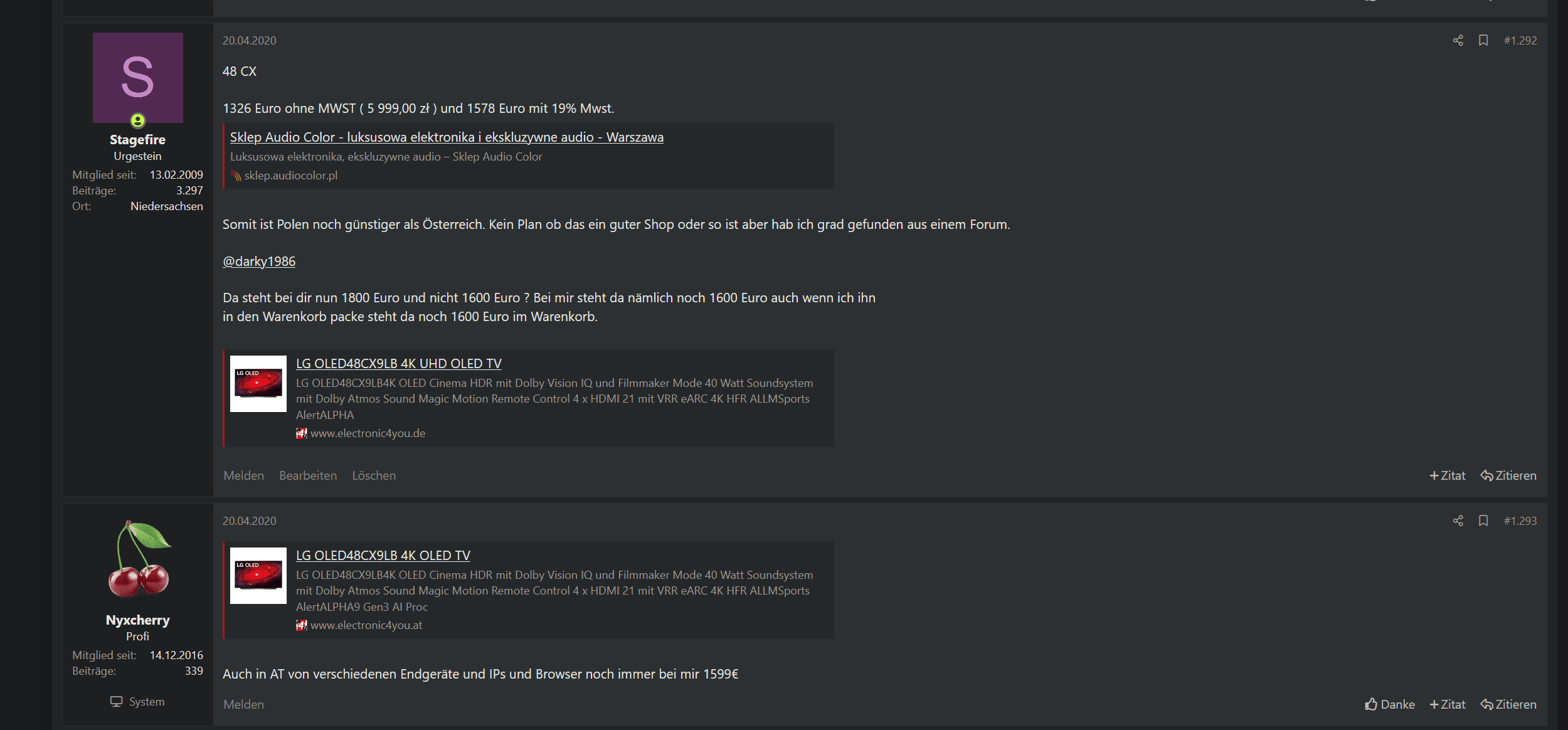Click share icon on post #1.292
The width and height of the screenshot is (1568, 730).
coord(1458,40)
